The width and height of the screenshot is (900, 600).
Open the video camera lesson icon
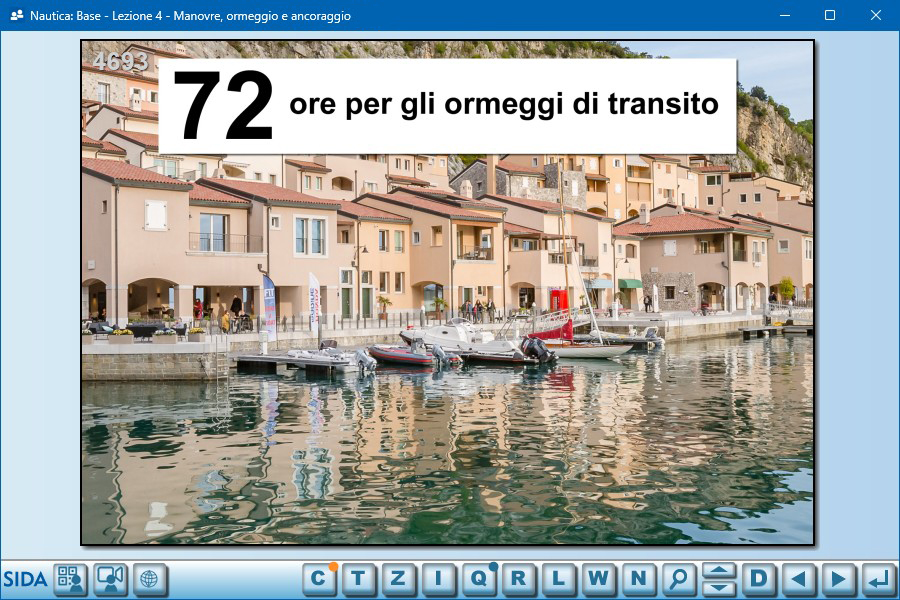coord(110,579)
